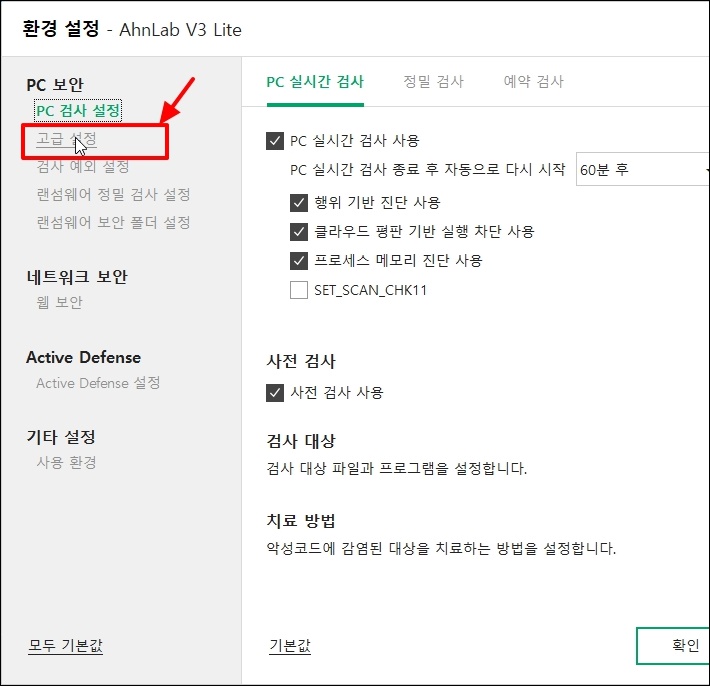Open 웹 보안 under 네트워크 보안
The height and width of the screenshot is (686, 710).
coord(59,302)
